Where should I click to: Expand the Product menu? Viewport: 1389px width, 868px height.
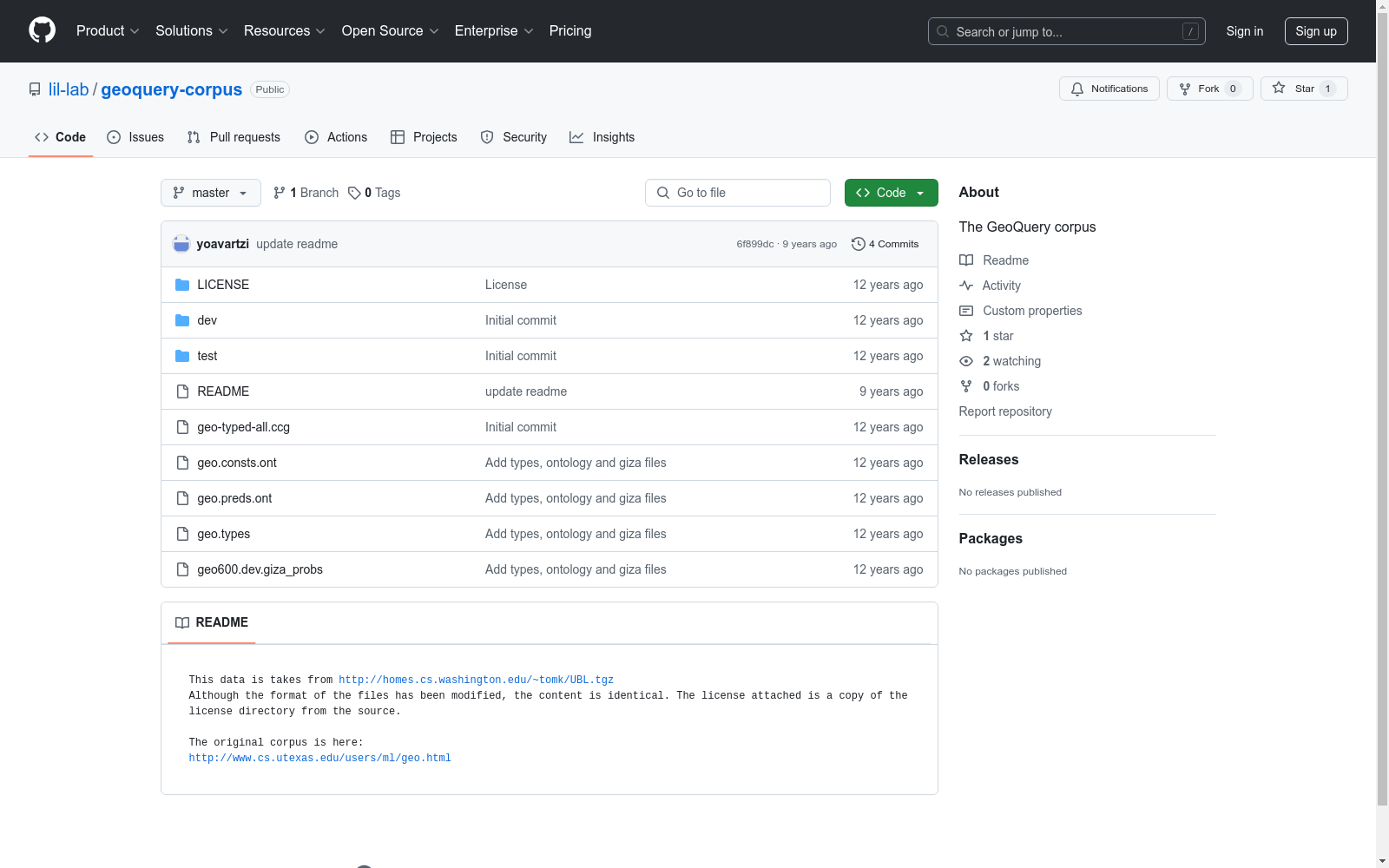point(108,30)
